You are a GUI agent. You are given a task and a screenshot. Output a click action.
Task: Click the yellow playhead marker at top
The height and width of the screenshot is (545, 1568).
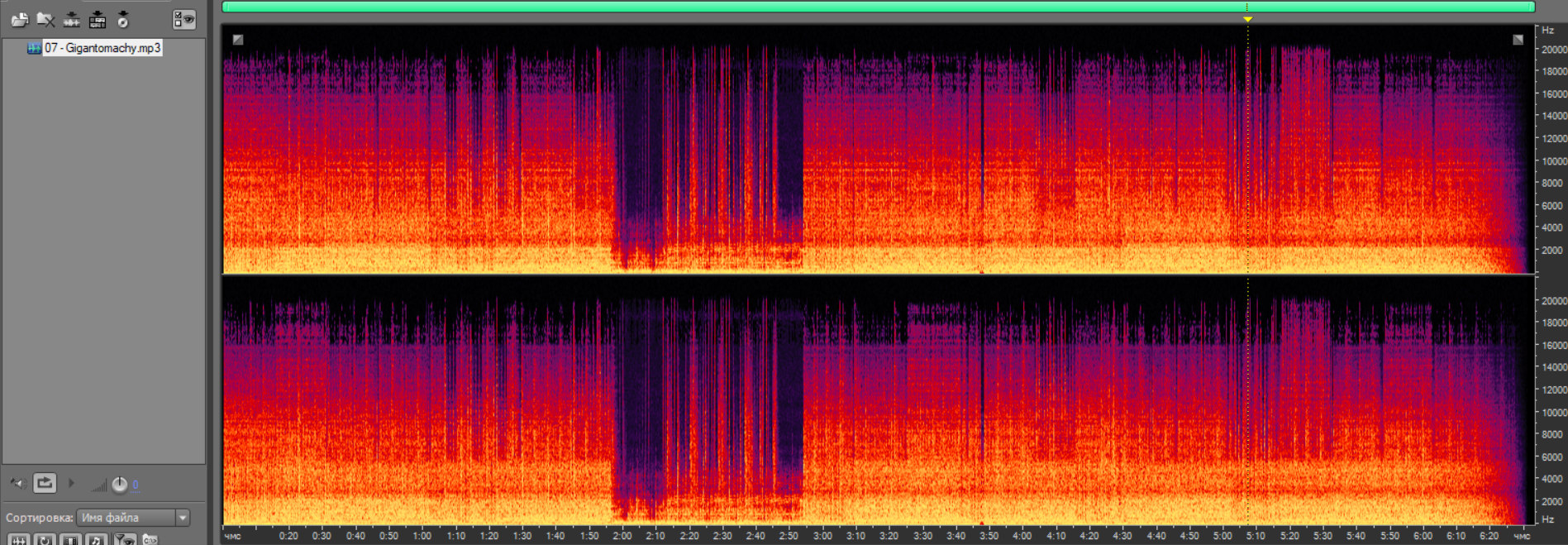point(1248,18)
